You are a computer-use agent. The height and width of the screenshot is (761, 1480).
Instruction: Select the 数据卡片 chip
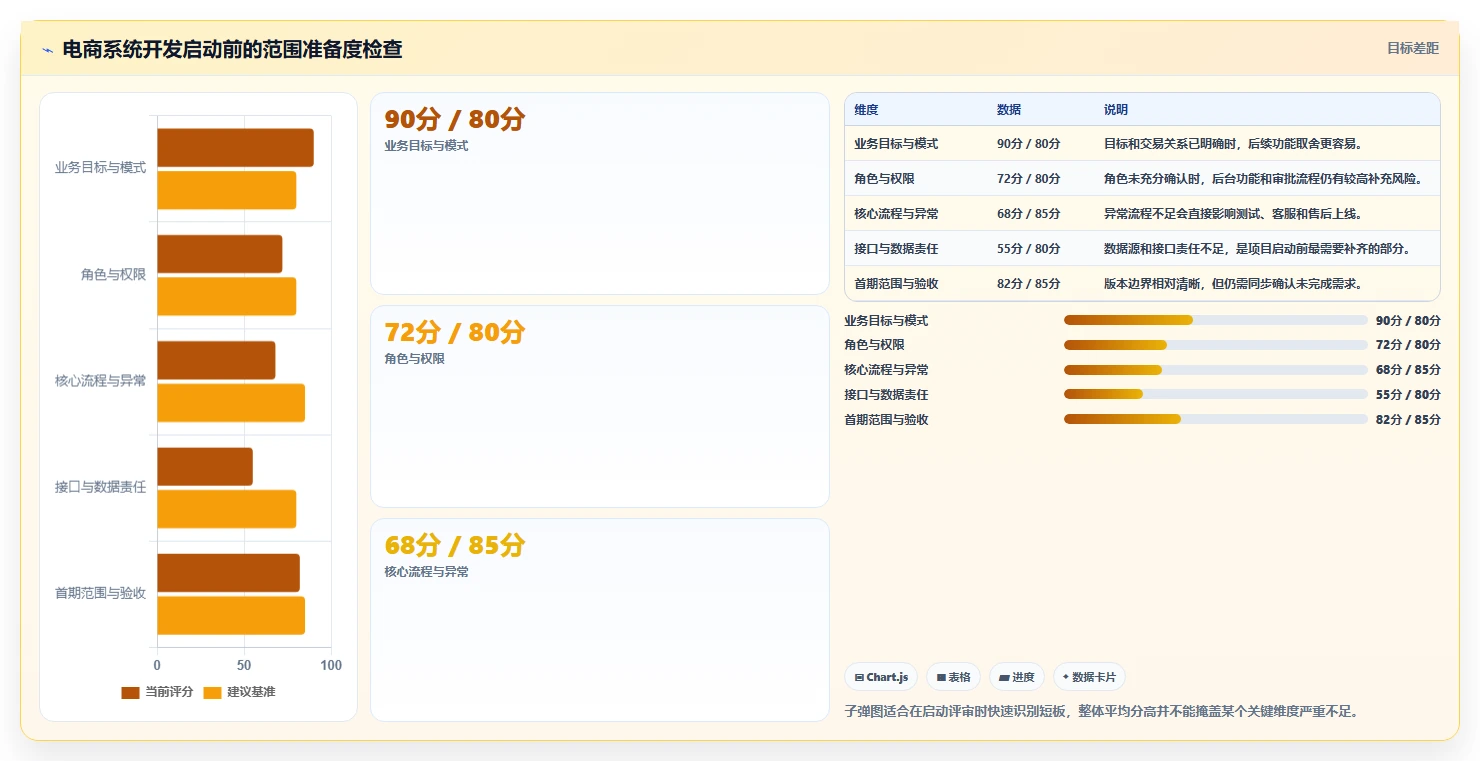point(1089,677)
